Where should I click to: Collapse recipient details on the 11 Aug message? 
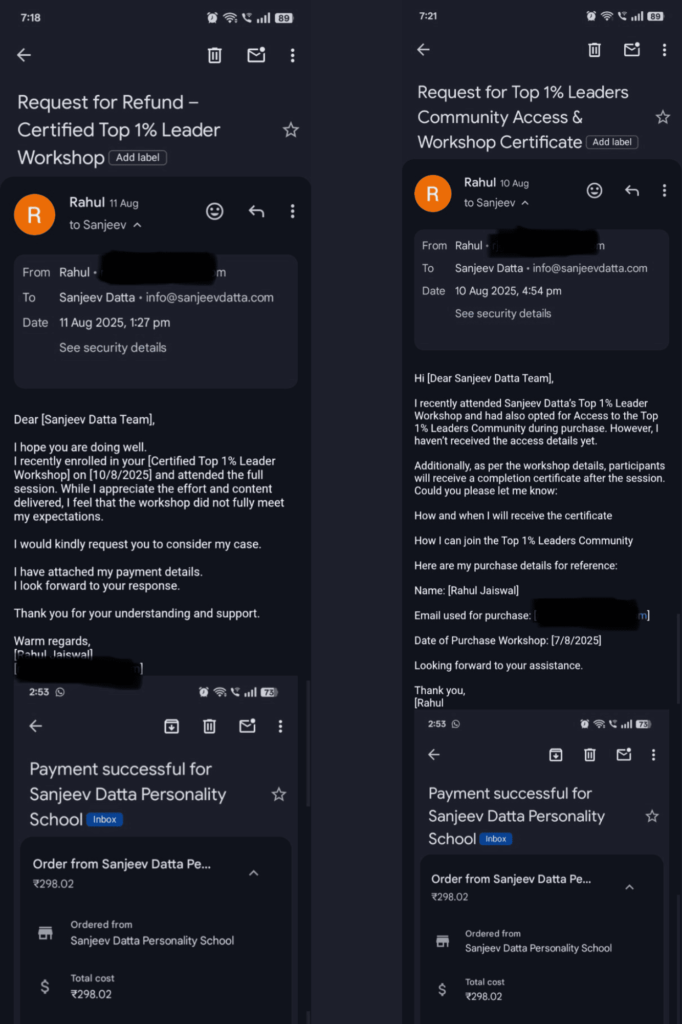tap(137, 226)
